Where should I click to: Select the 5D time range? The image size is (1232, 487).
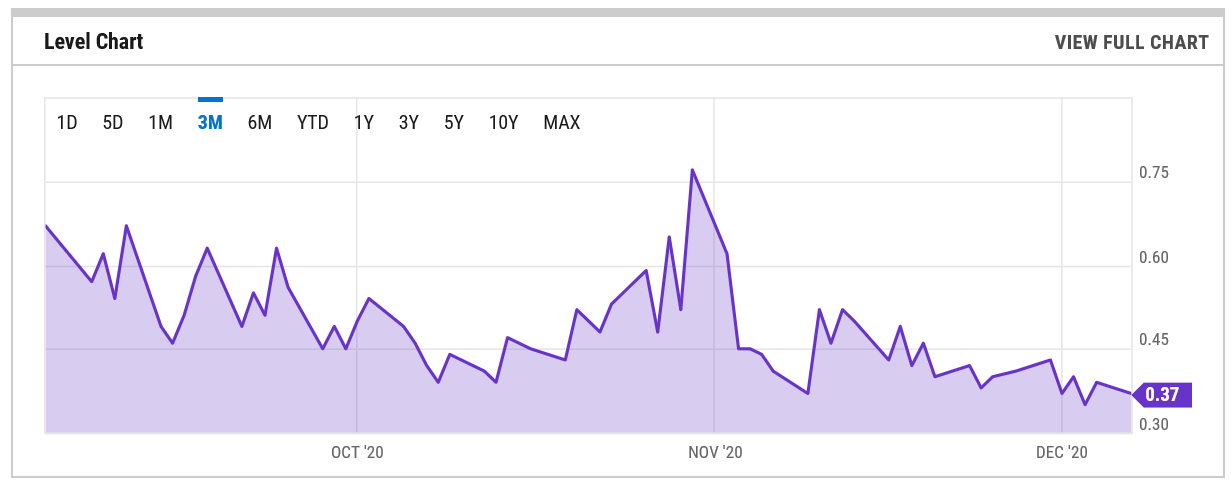pyautogui.click(x=113, y=123)
